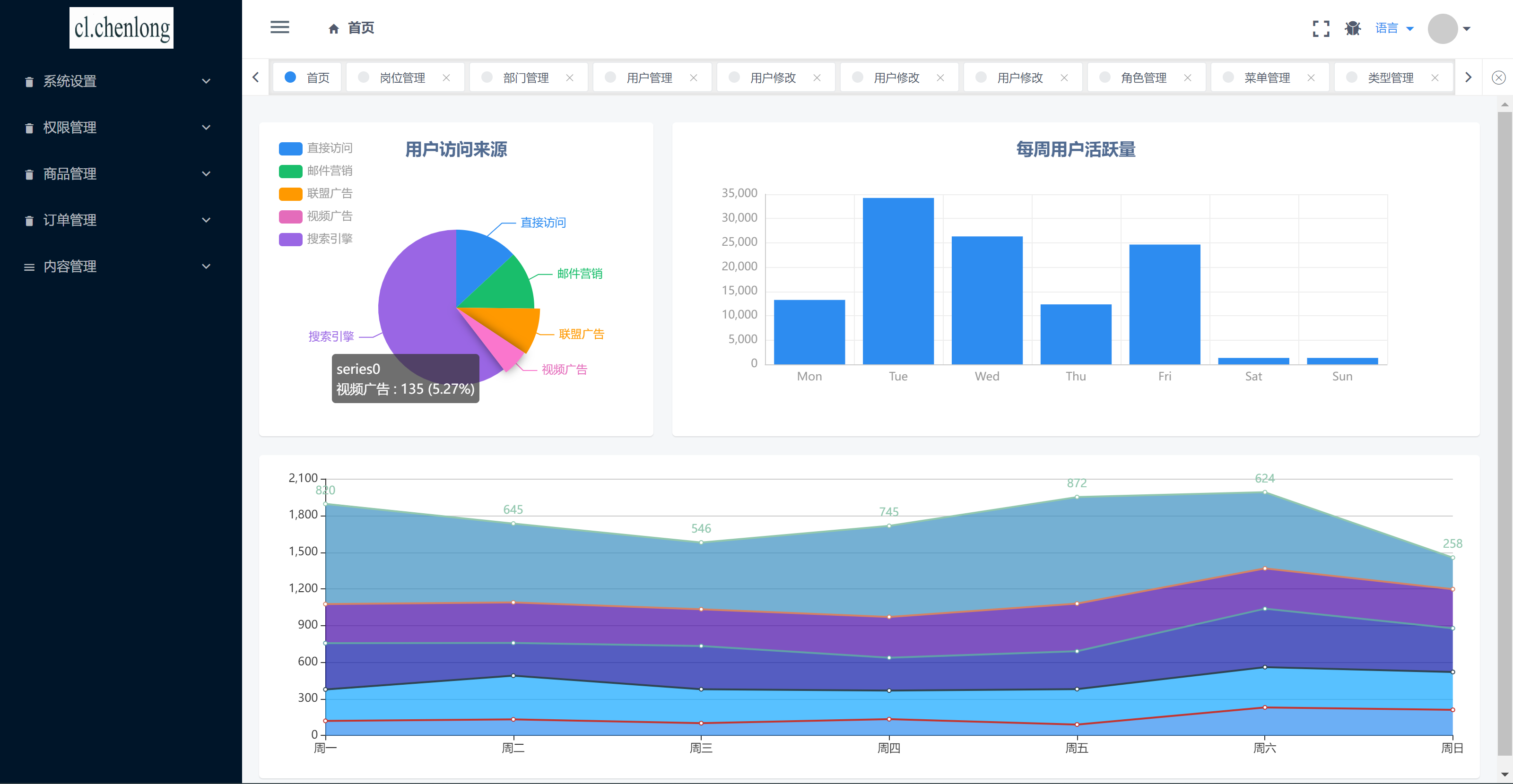The image size is (1513, 784).
Task: Expand the 内容管理 menu chevron
Action: (206, 267)
